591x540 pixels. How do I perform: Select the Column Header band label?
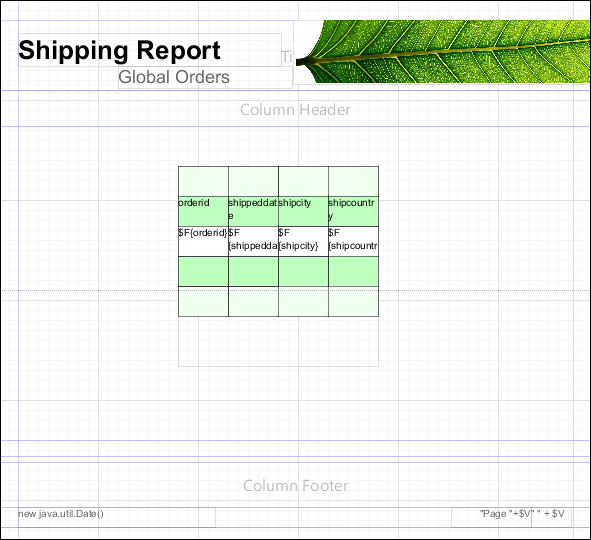coord(295,110)
